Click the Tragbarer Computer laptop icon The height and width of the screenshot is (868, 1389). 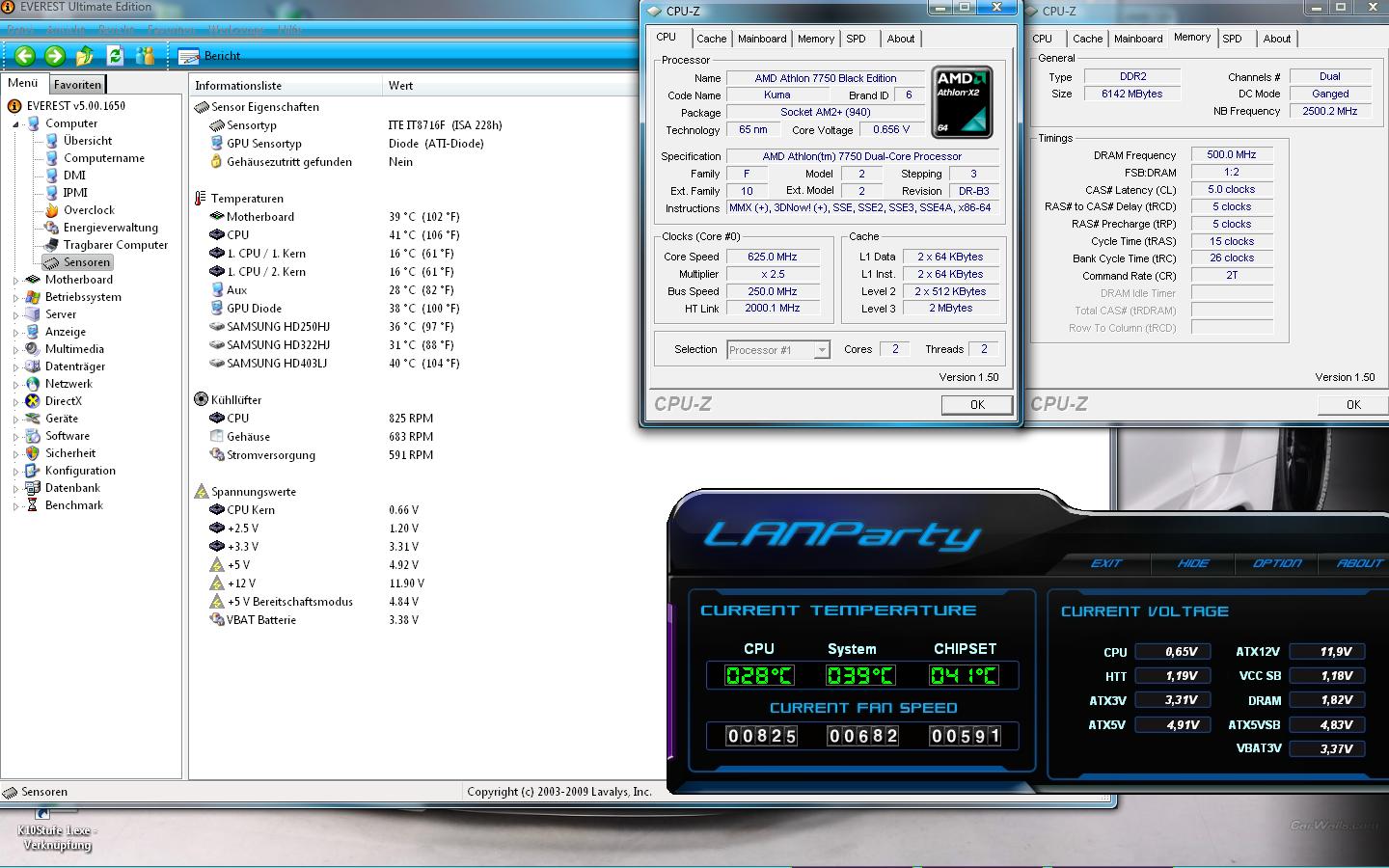tap(50, 245)
